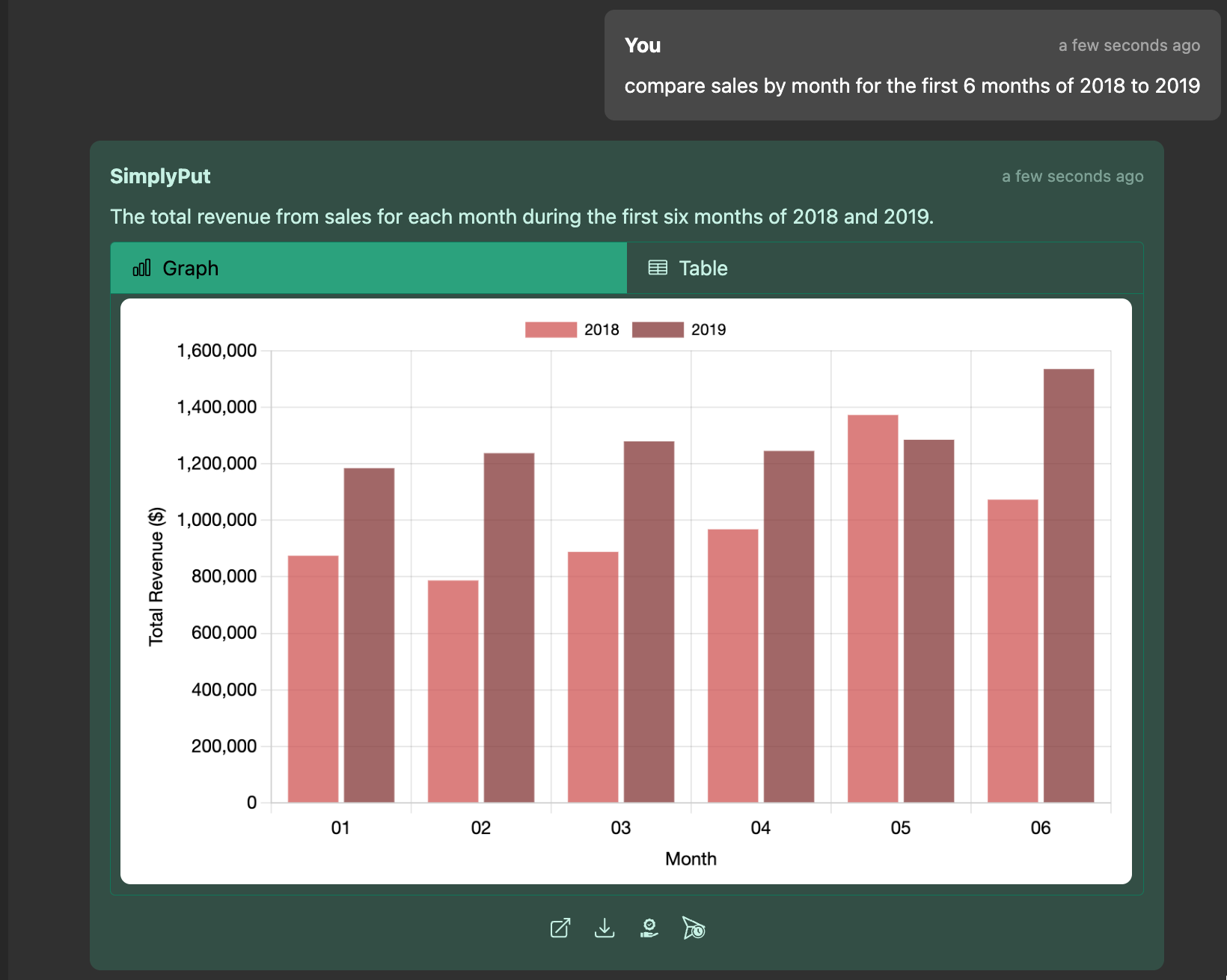
Task: Click the 2018 legend label
Action: (602, 330)
